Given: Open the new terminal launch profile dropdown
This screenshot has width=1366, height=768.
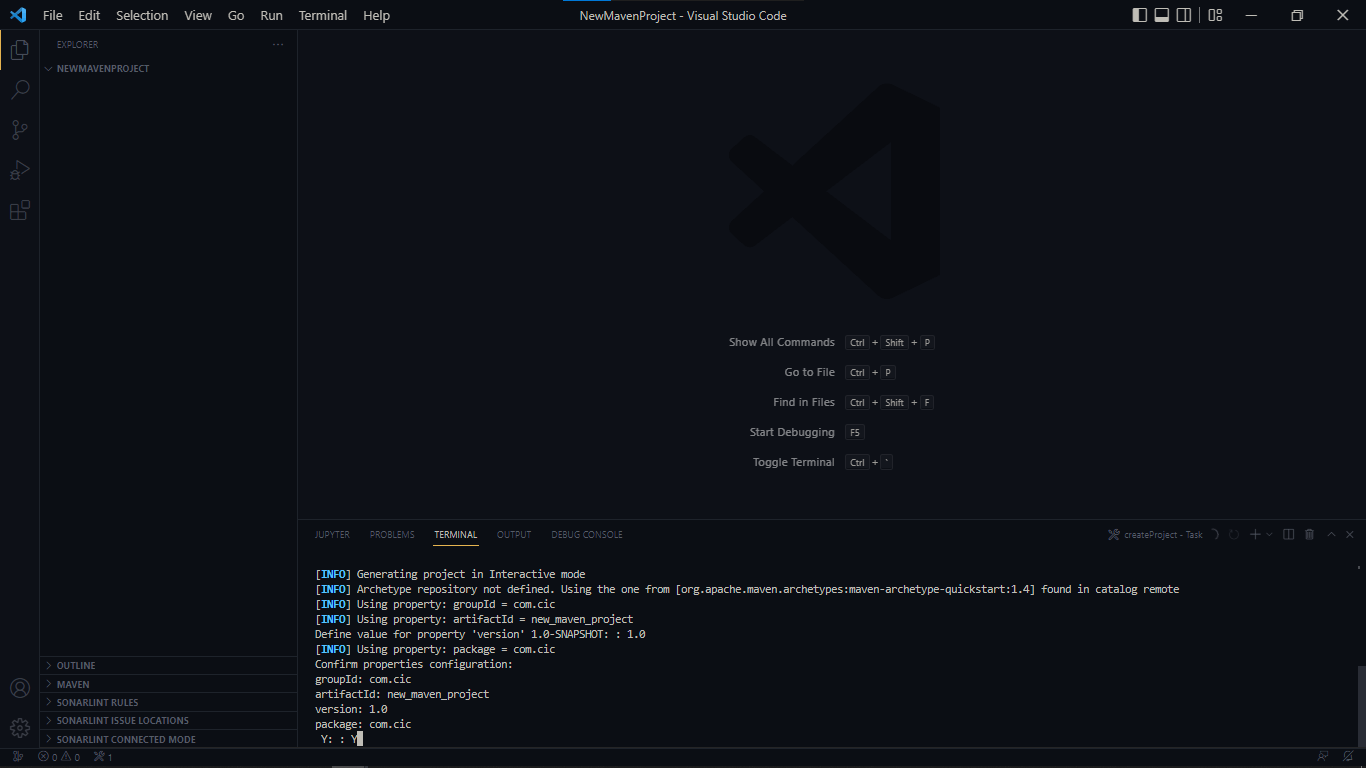Looking at the screenshot, I should (x=1270, y=535).
